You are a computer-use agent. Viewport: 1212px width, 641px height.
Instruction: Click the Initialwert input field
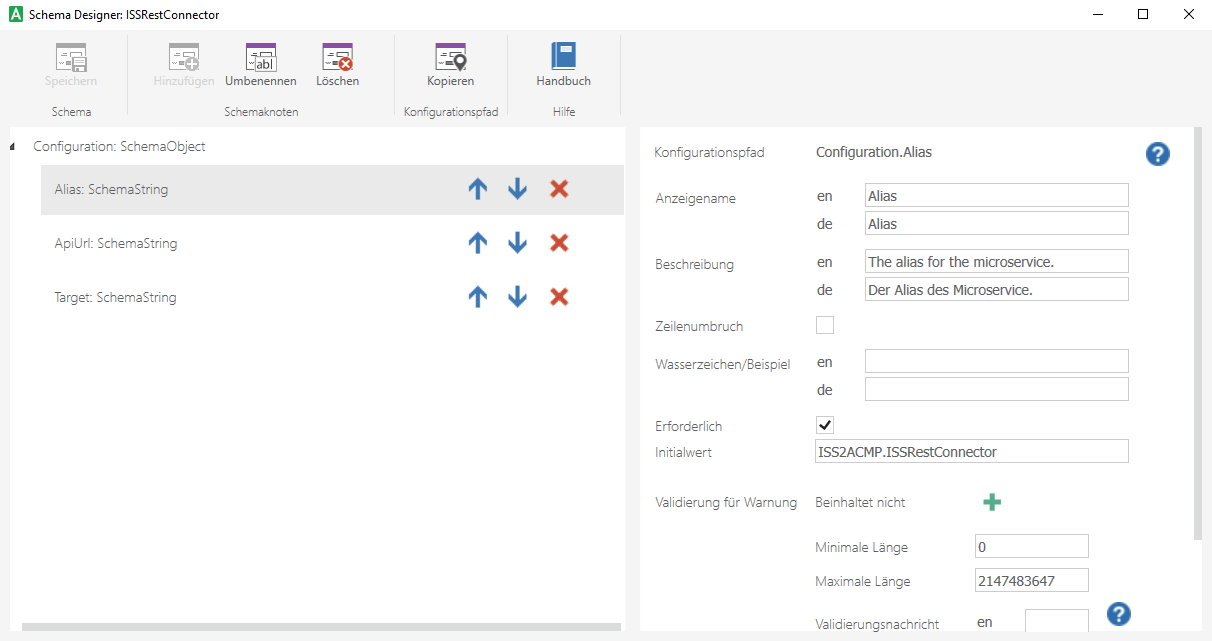pos(971,451)
